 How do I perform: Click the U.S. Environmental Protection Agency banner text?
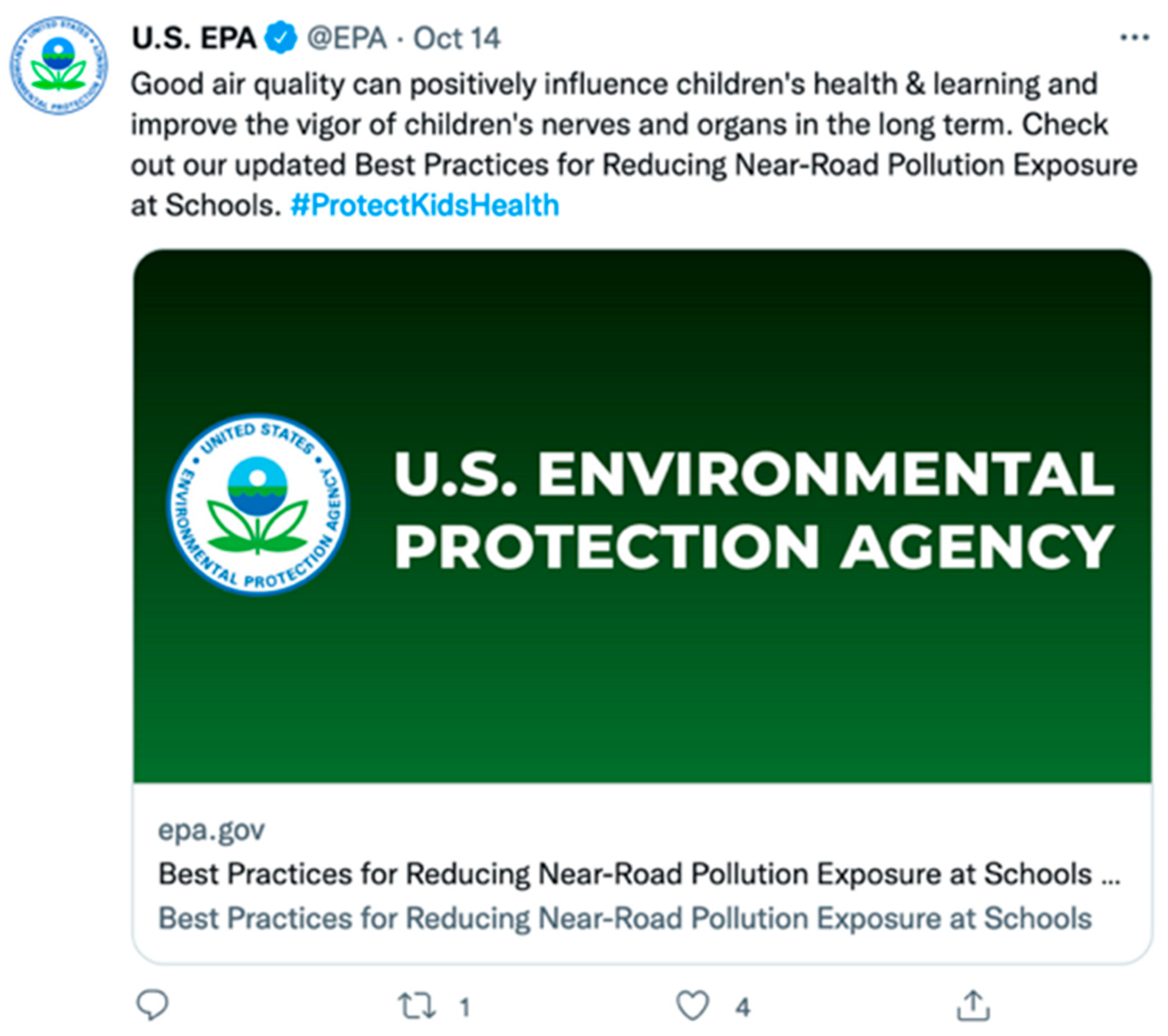(x=754, y=509)
